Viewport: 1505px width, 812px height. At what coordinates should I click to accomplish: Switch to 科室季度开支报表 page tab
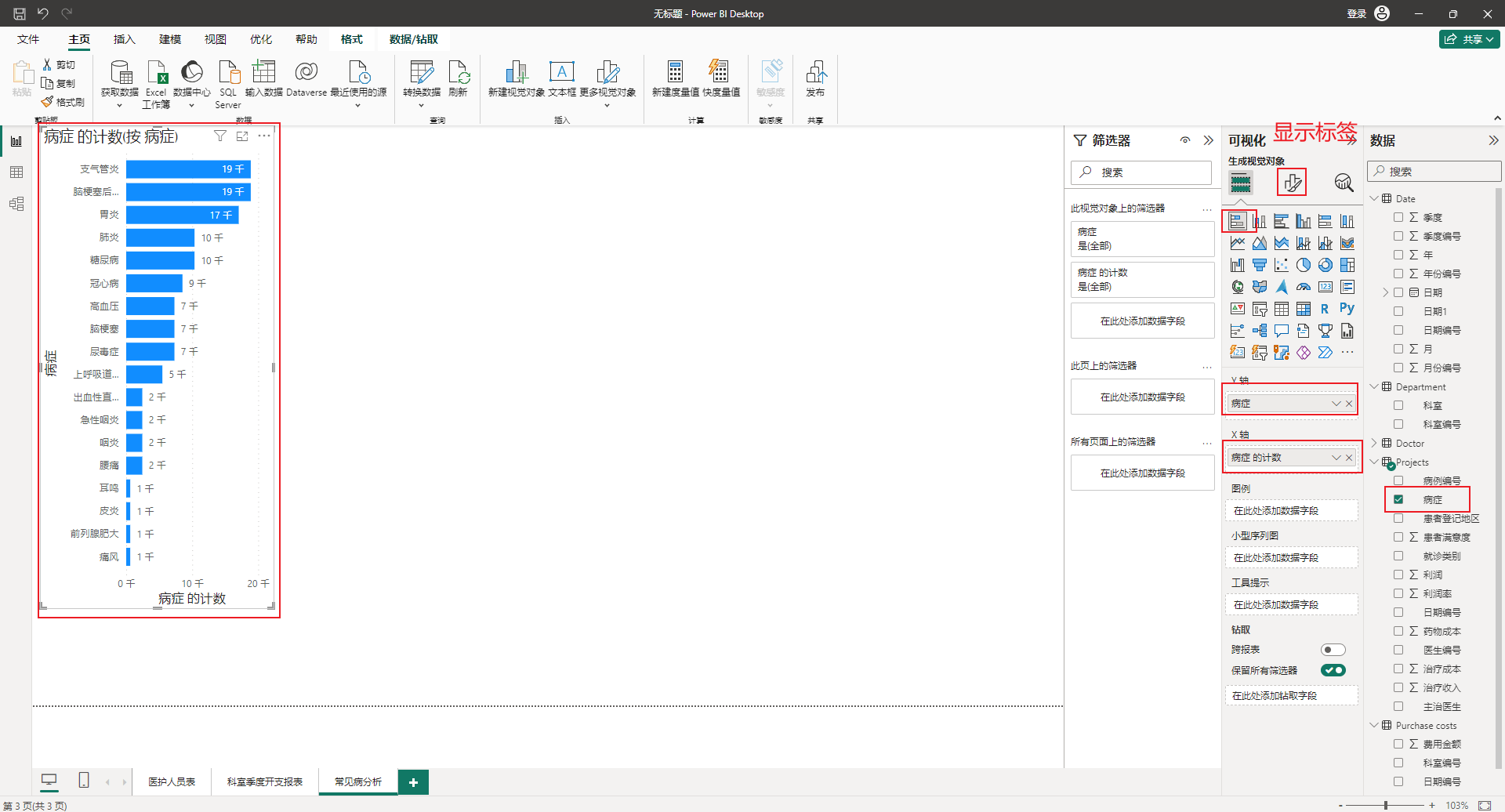(265, 781)
